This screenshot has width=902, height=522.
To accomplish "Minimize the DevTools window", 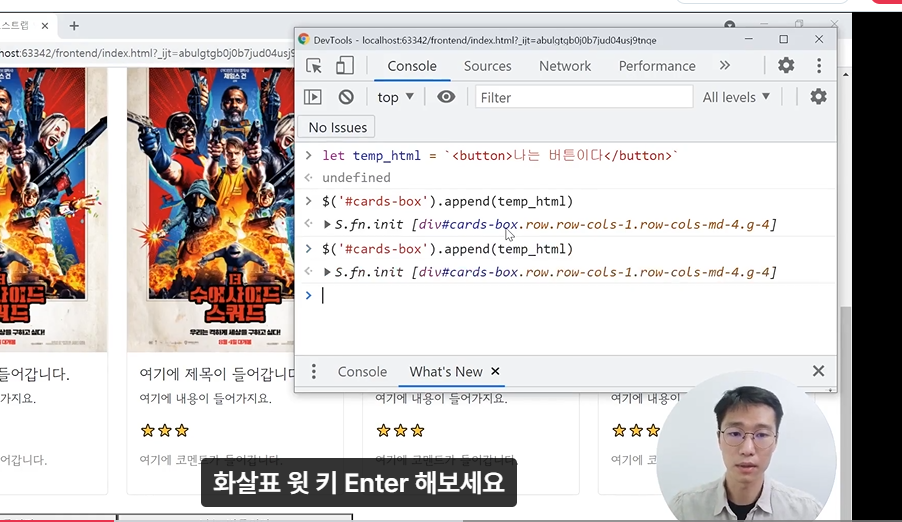I will coord(748,39).
